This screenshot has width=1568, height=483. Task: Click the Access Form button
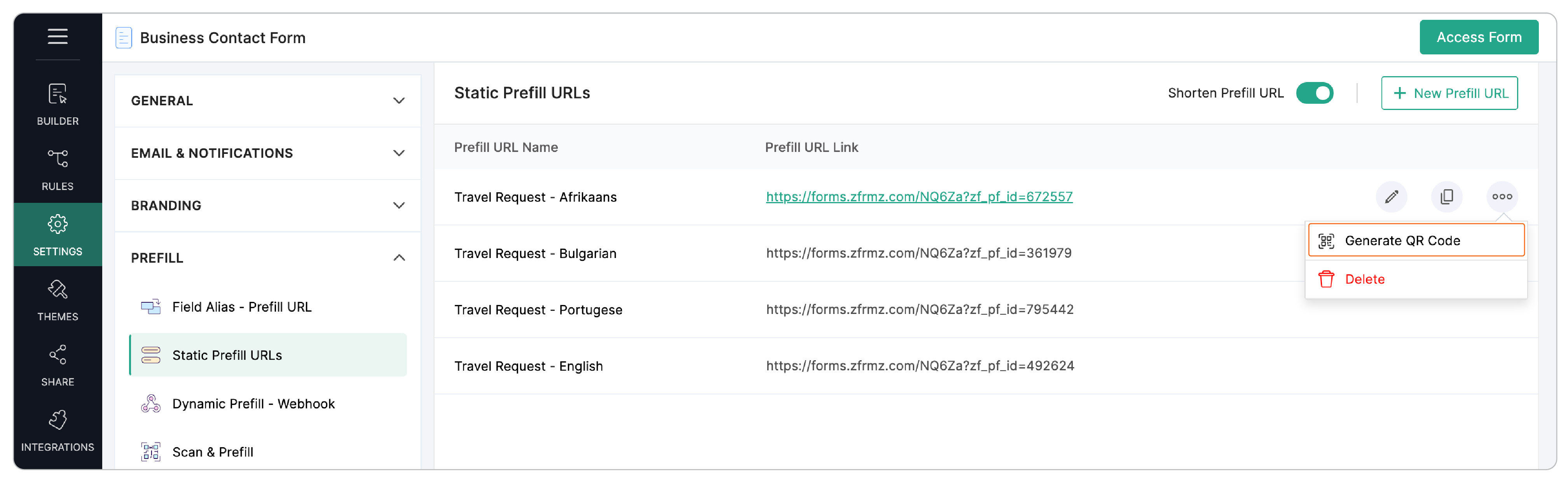1479,37
